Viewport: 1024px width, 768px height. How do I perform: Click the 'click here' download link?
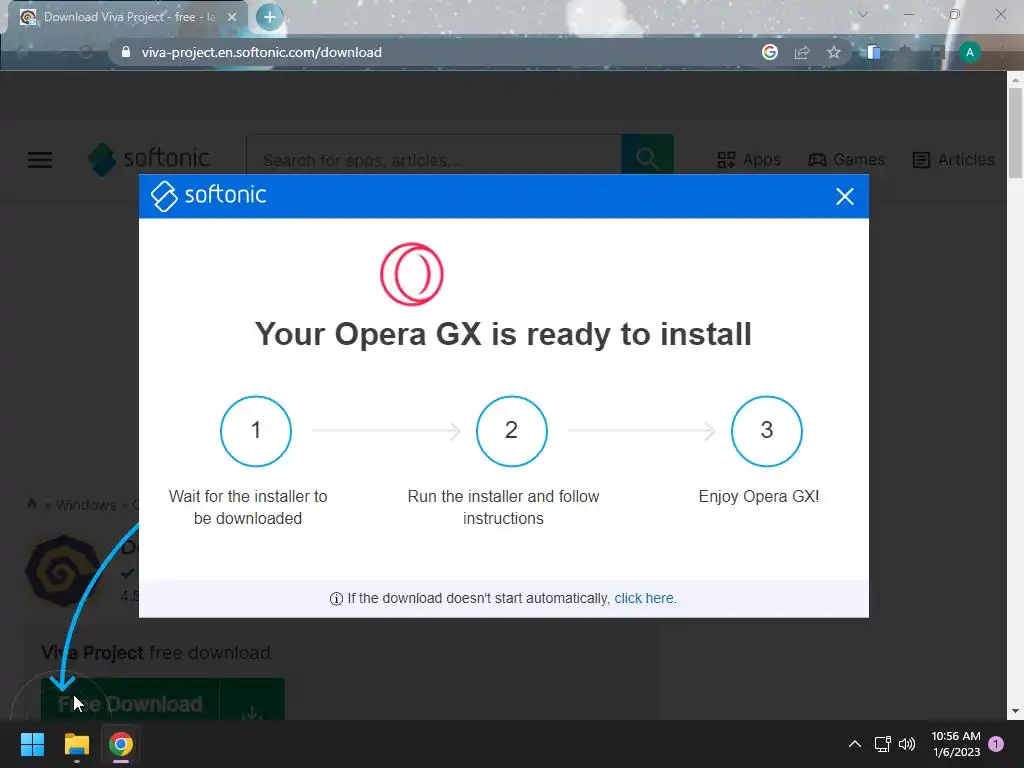644,598
